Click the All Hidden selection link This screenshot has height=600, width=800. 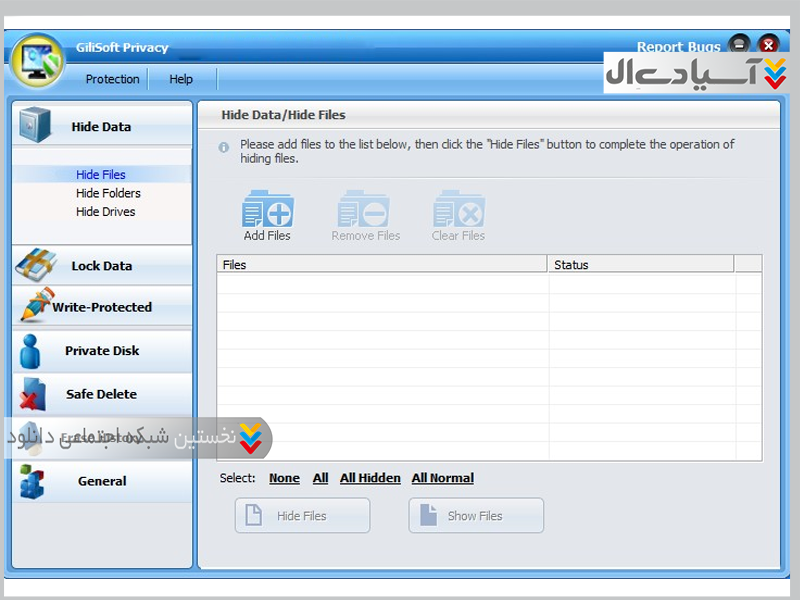370,478
